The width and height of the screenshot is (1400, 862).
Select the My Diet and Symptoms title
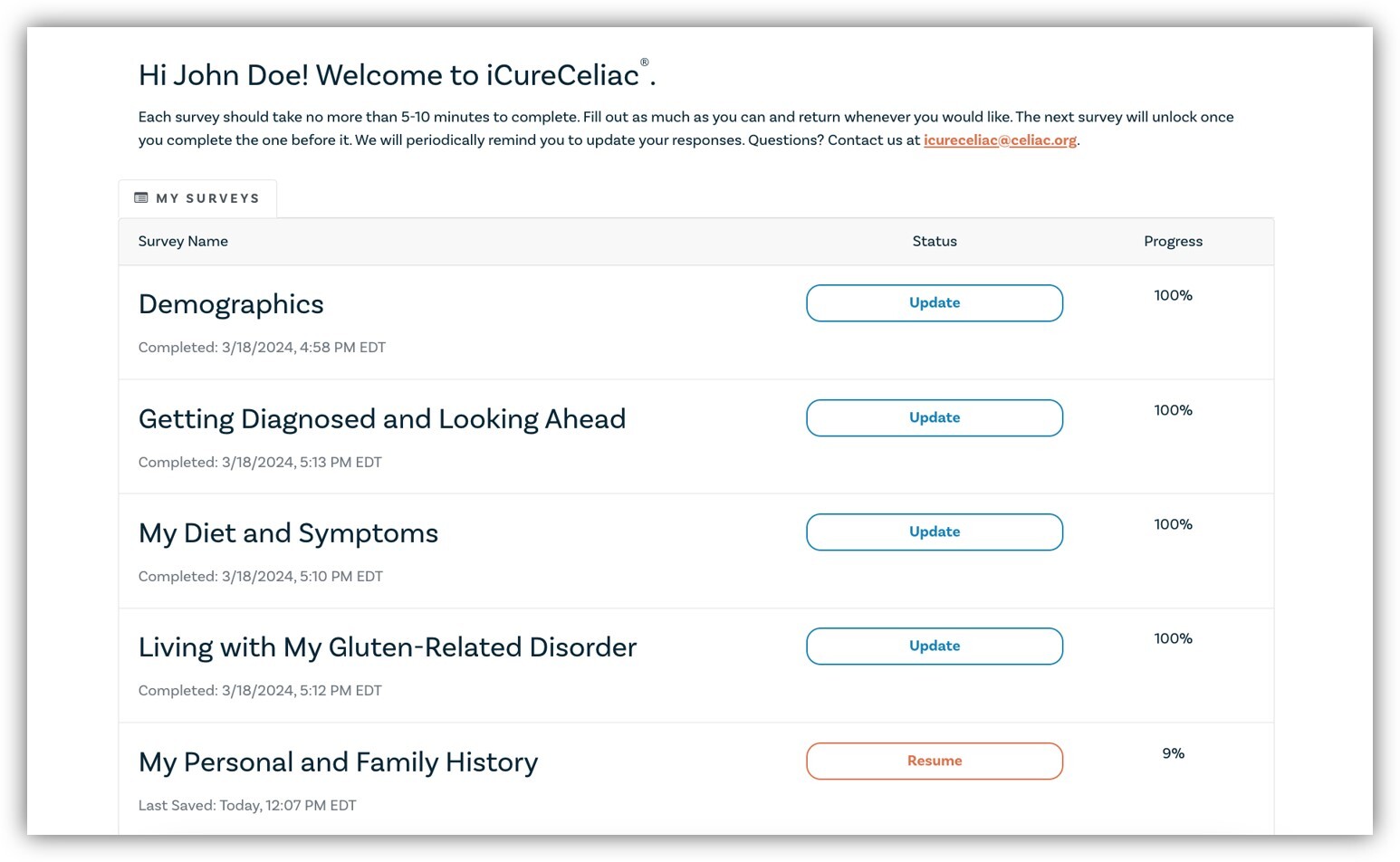tap(288, 533)
